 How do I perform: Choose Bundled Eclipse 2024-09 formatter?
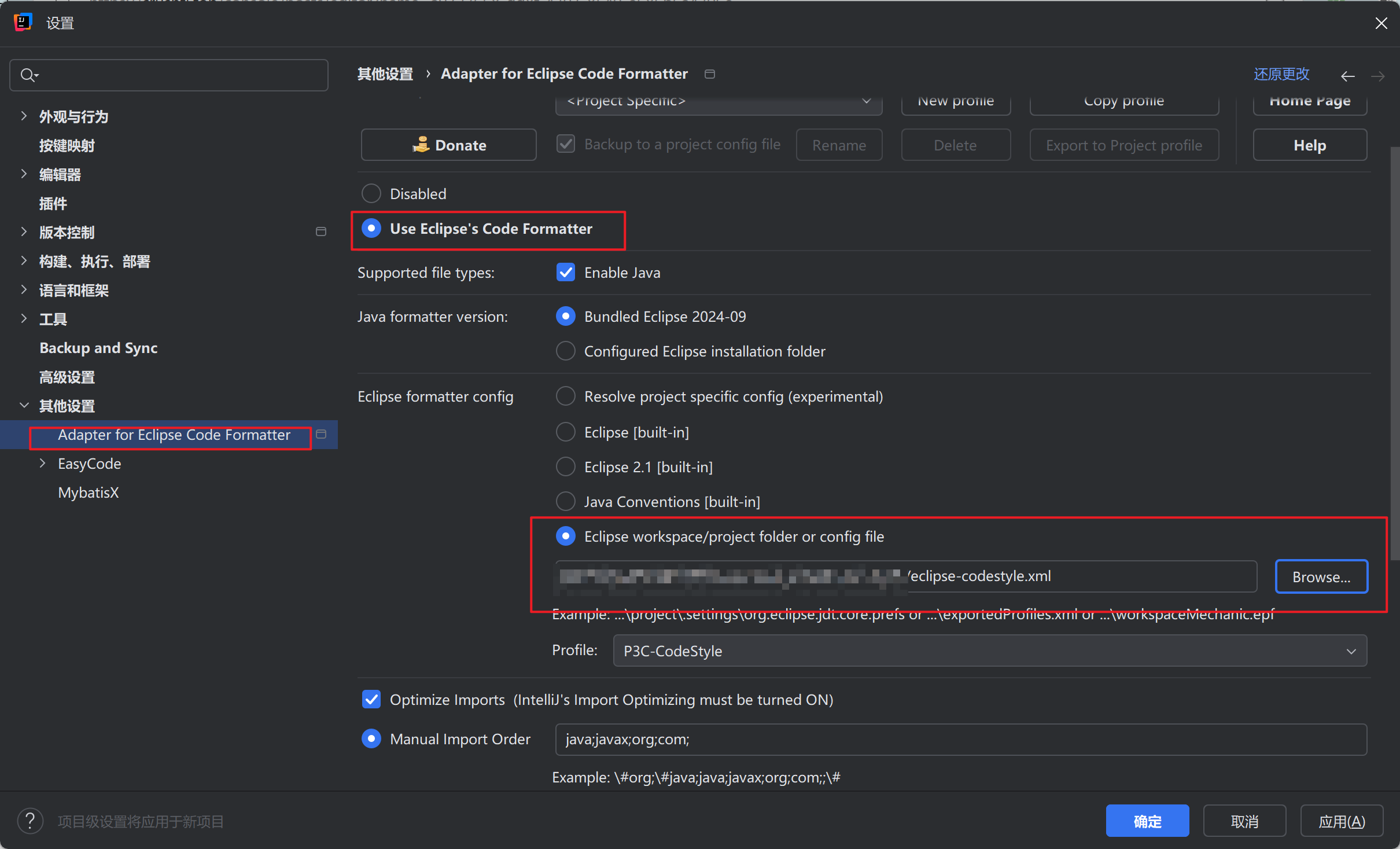coord(566,317)
